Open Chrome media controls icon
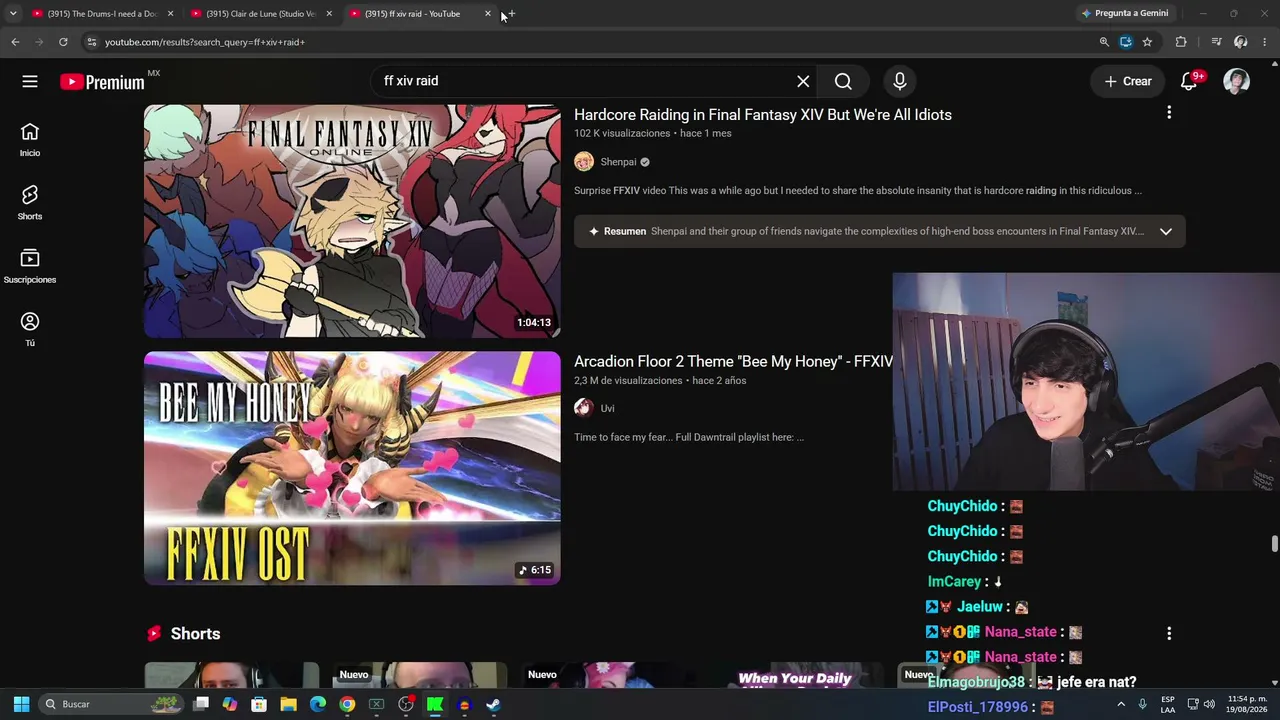1280x720 pixels. click(1216, 42)
